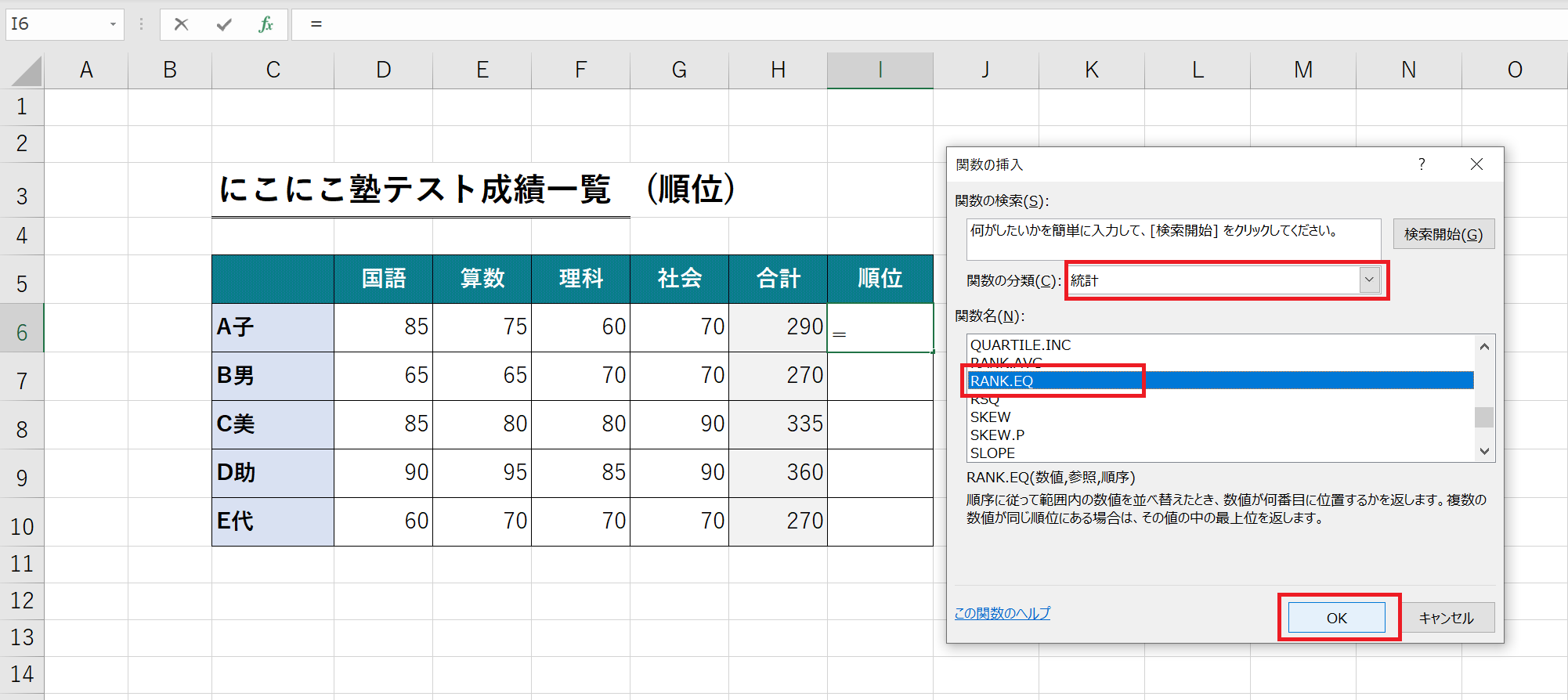1568x700 pixels.
Task: Click the C美 name cell
Action: 273,424
